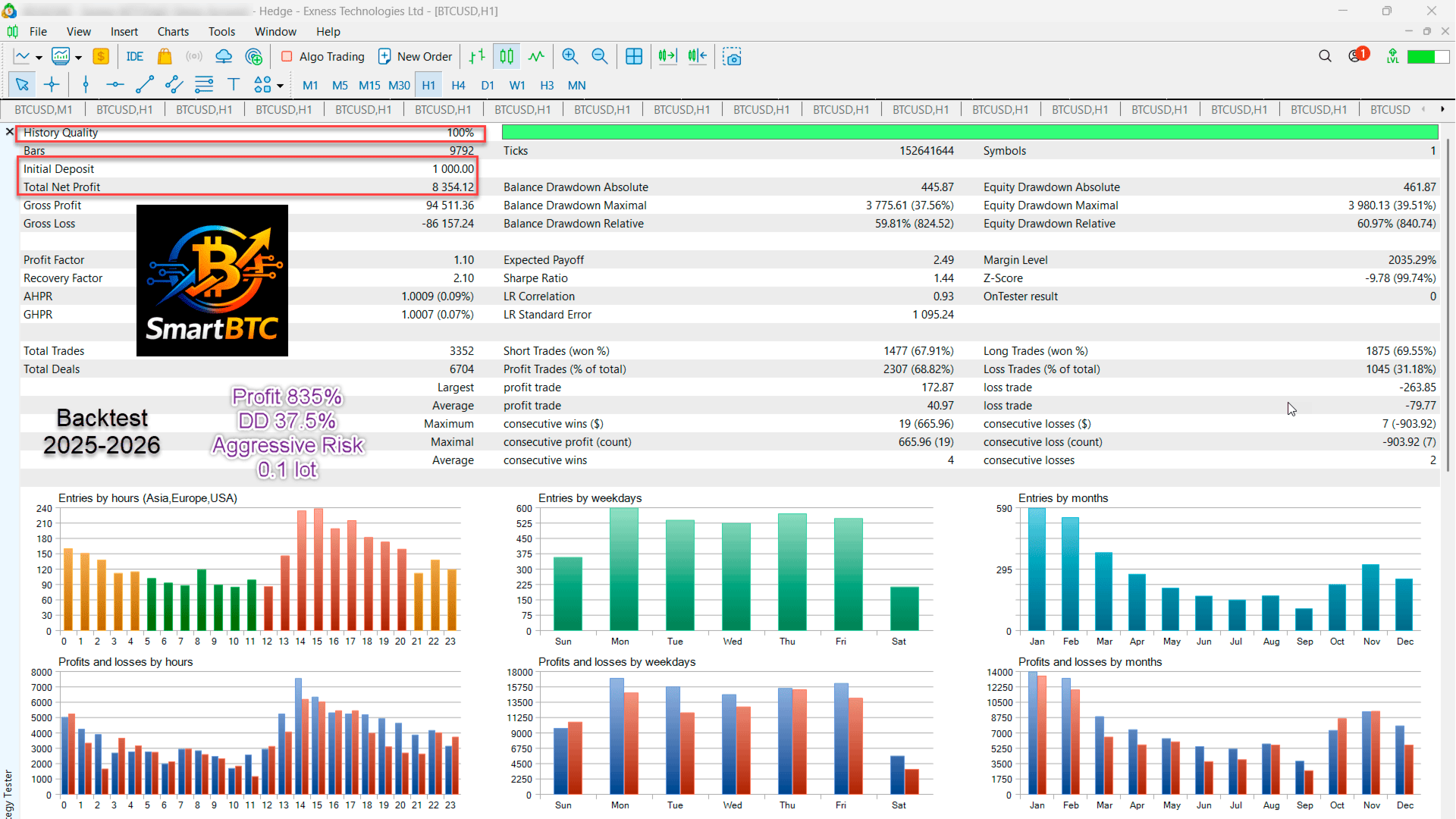The image size is (1456, 819).
Task: Toggle Algo Trading on or off
Action: (323, 57)
